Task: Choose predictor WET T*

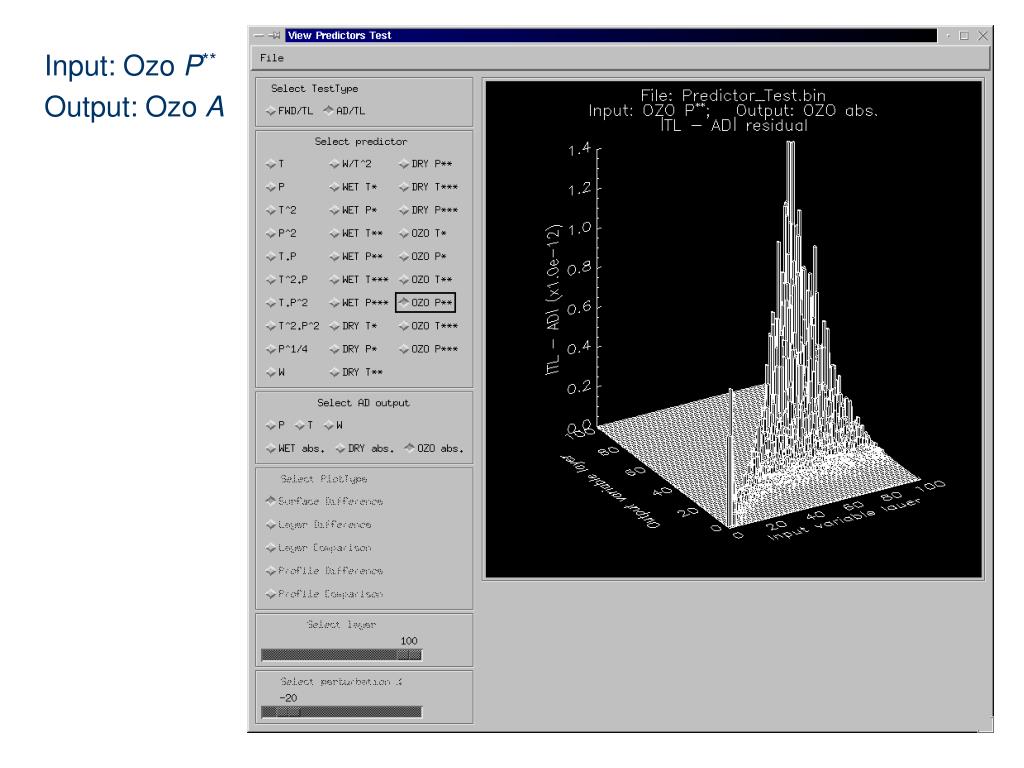Action: tap(353, 187)
